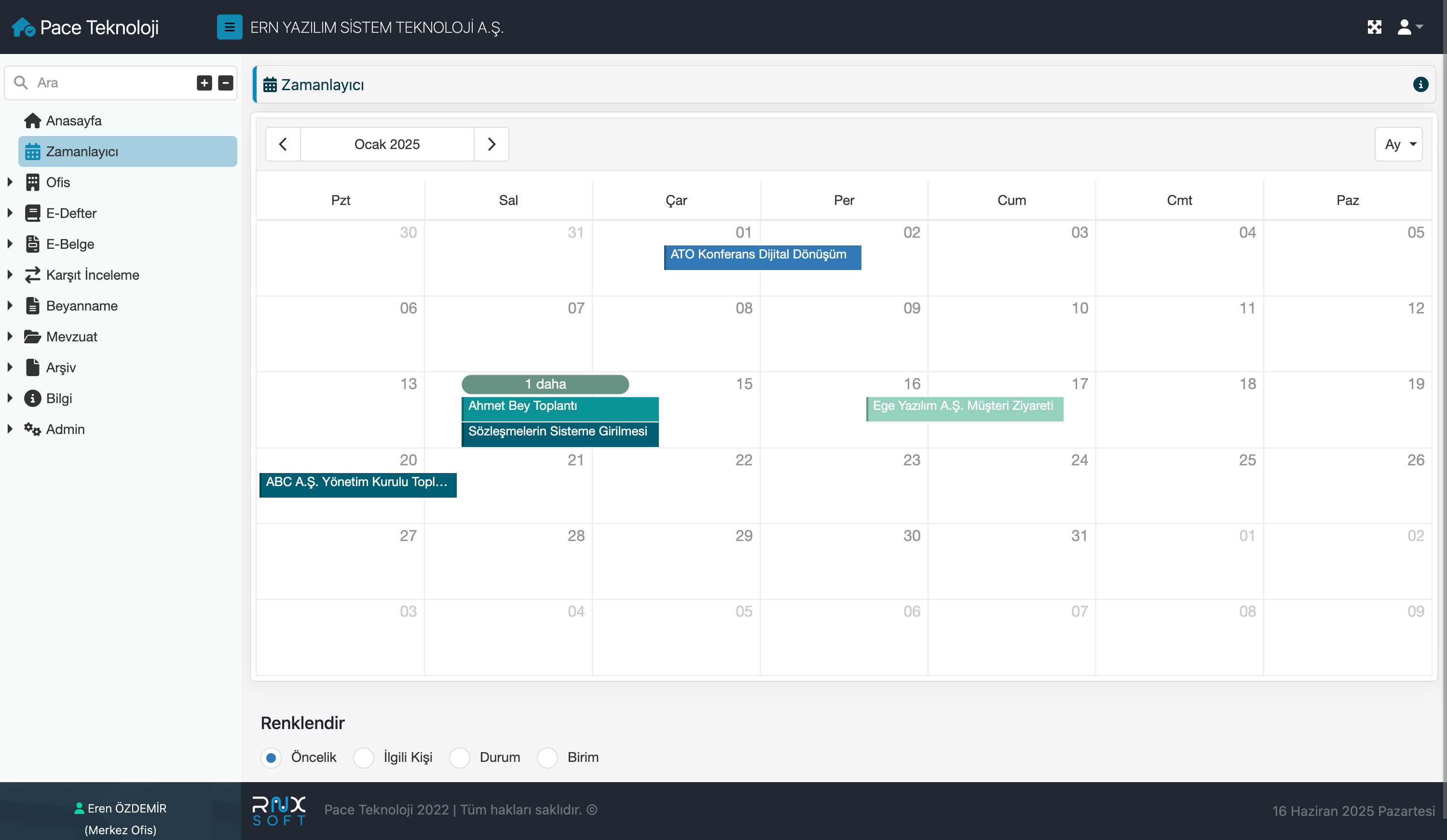Click the plus expand-all icon in sidebar
1447x840 pixels.
[205, 82]
